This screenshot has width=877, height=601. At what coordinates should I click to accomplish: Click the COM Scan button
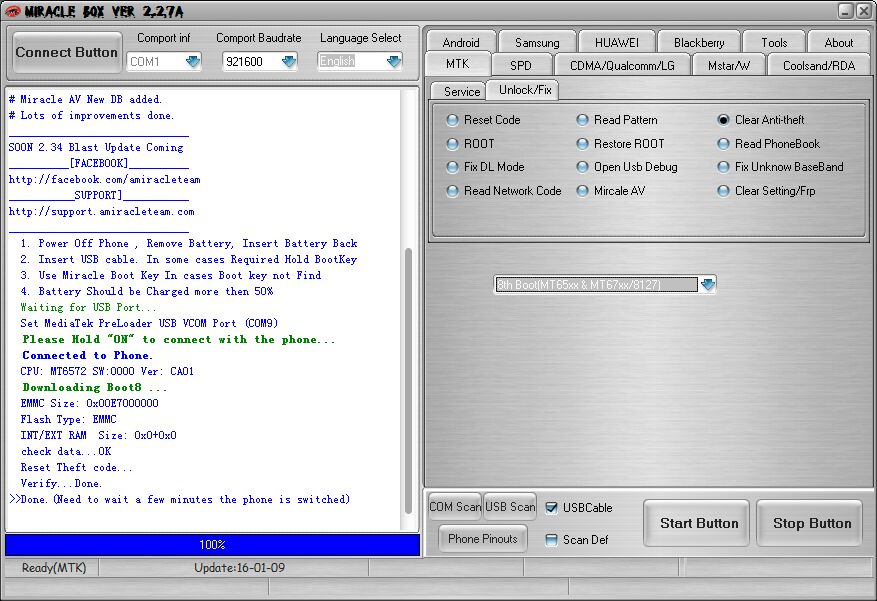click(x=455, y=507)
